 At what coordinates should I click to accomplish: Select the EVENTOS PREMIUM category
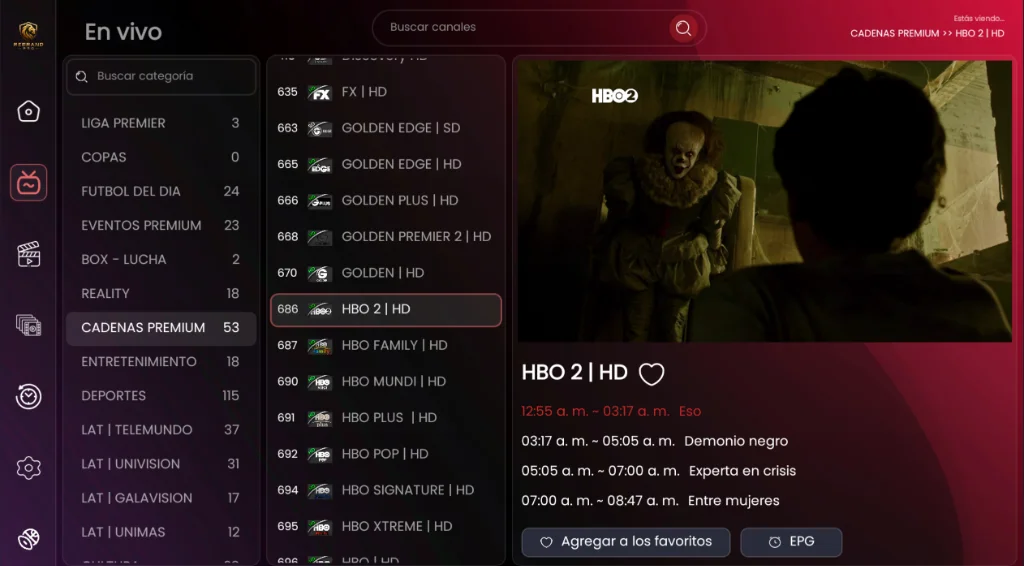[161, 225]
